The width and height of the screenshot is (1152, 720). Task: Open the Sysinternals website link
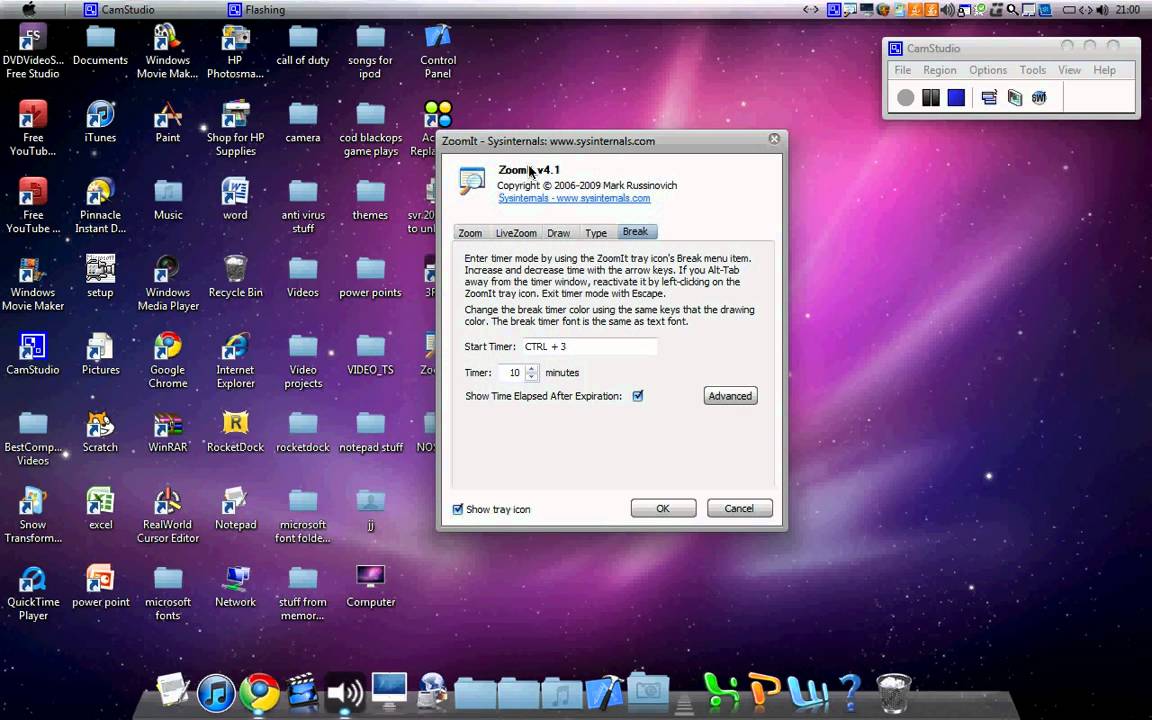[x=574, y=198]
